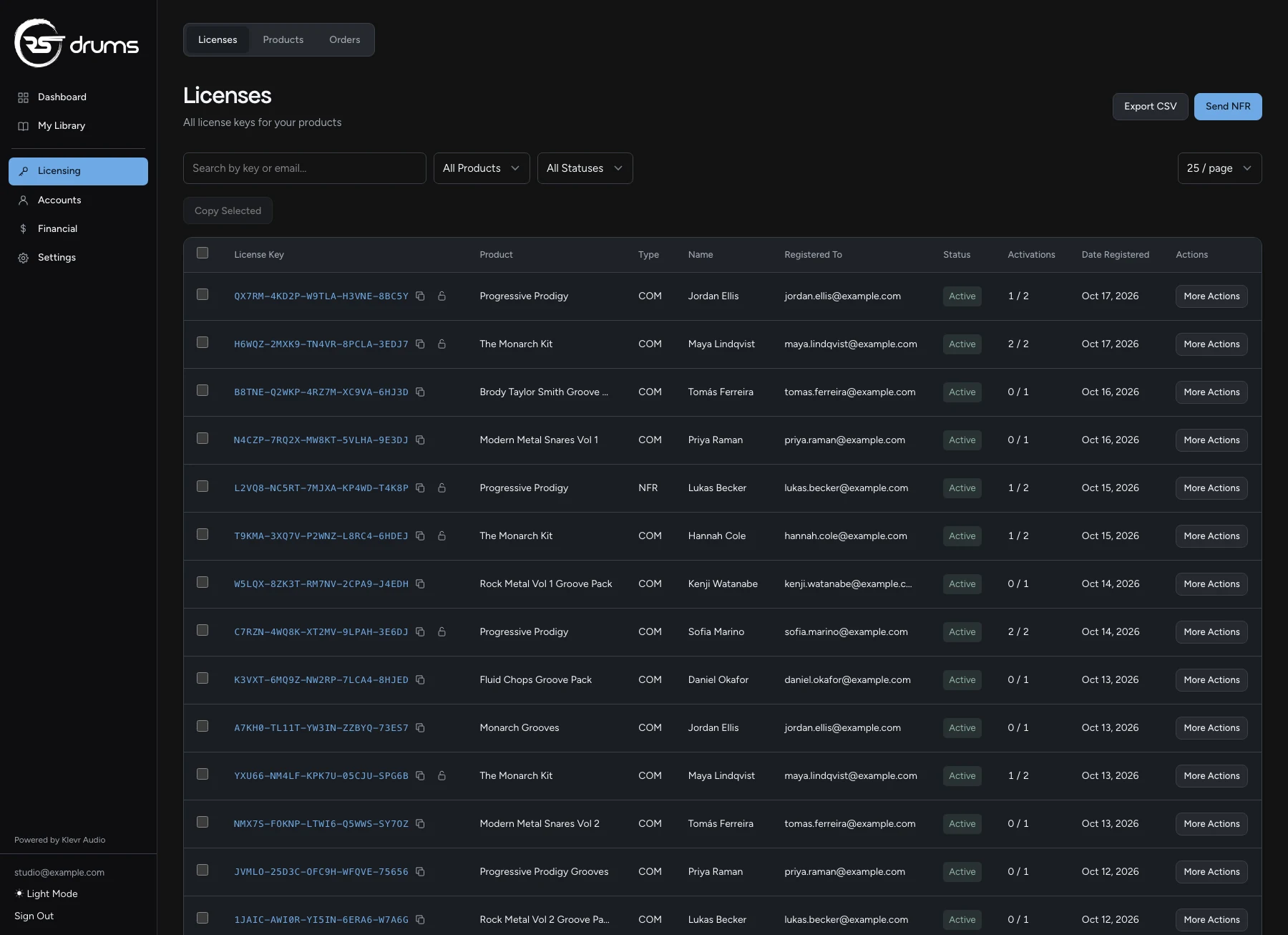Click the RS drums logo

(77, 43)
